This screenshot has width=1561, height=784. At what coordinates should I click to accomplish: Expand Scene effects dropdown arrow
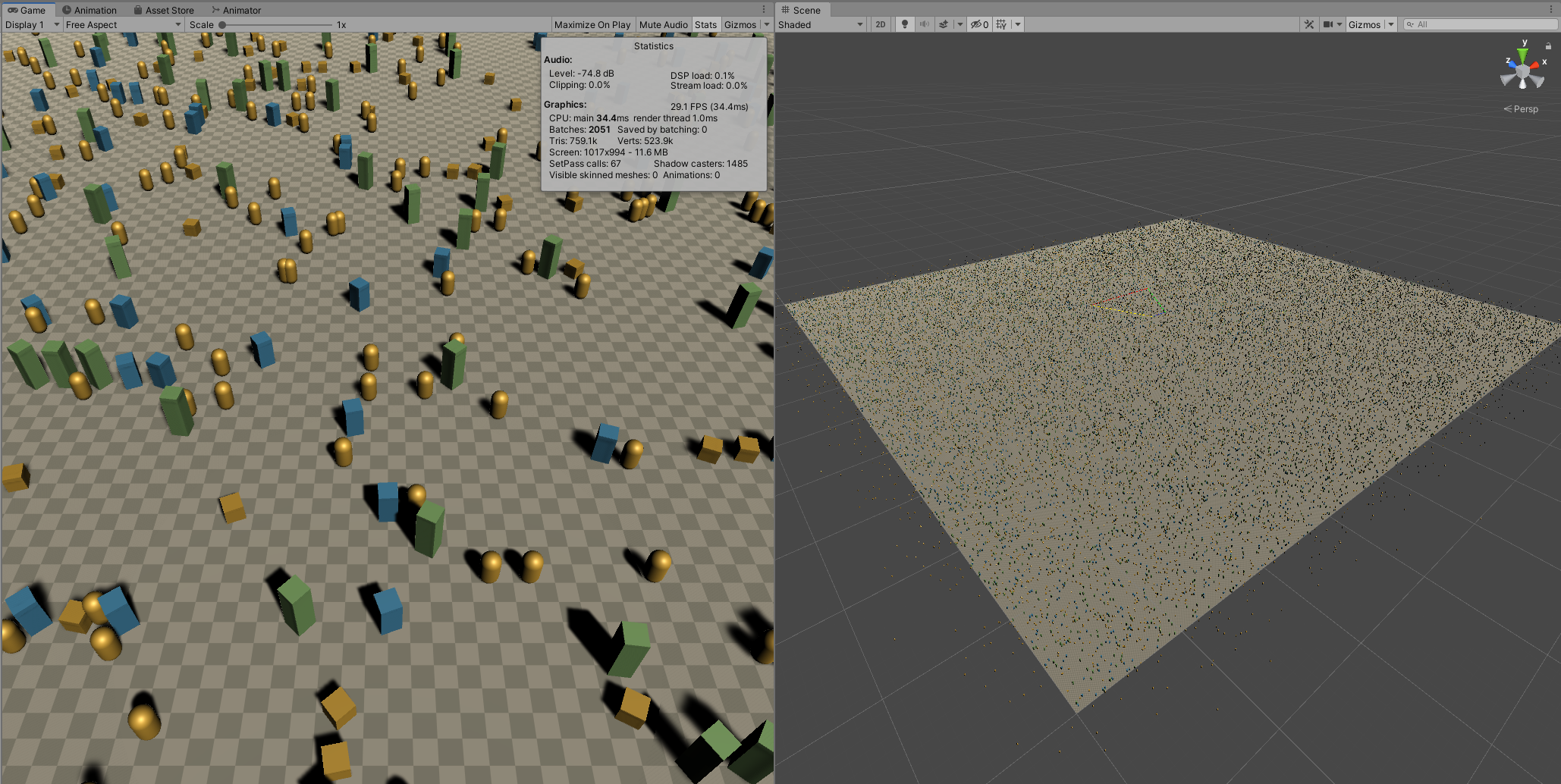pyautogui.click(x=960, y=24)
